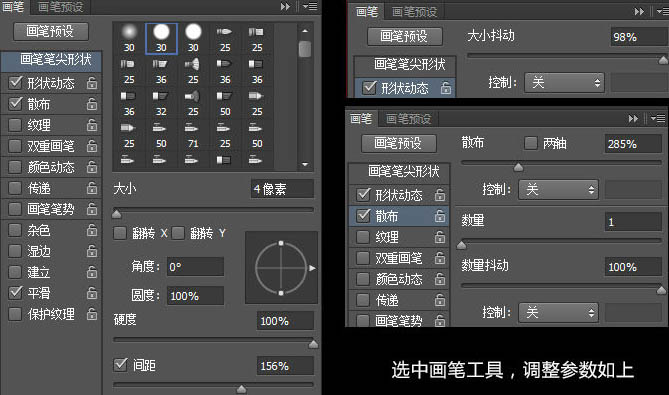Viewport: 669px width, 395px height.
Task: Select the soft round 30 brush tip
Action: [x=129, y=38]
